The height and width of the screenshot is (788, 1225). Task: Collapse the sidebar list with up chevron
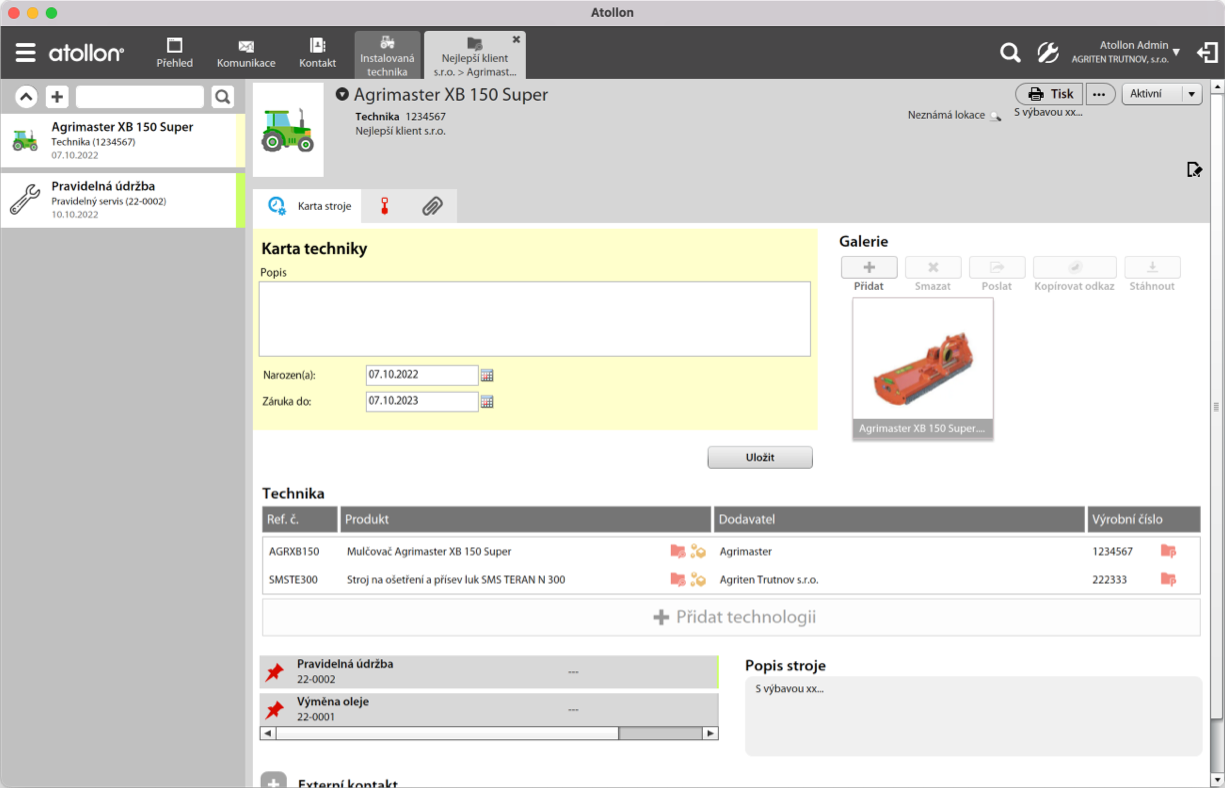tap(27, 97)
